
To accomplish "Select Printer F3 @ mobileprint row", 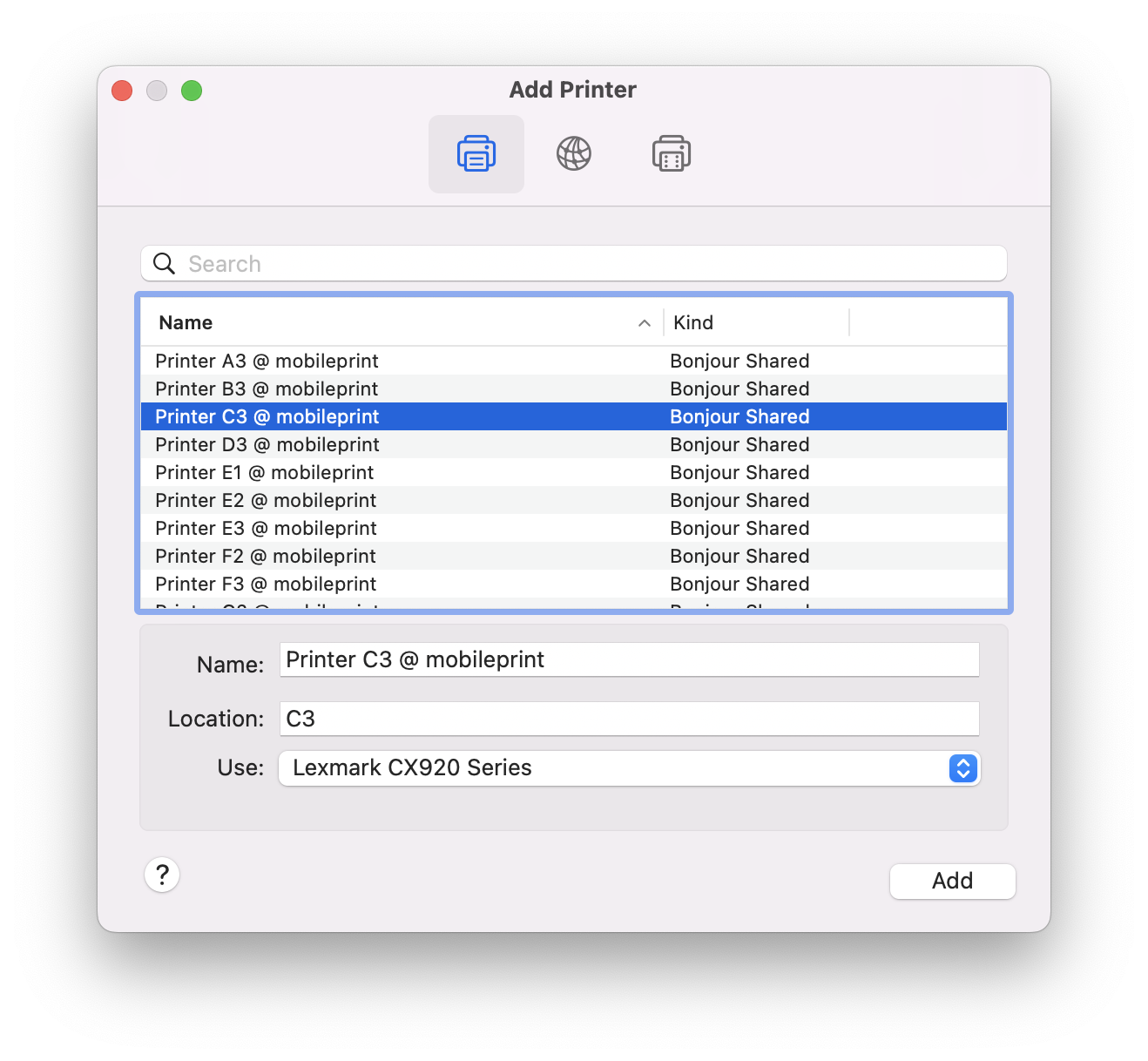I will 574,584.
